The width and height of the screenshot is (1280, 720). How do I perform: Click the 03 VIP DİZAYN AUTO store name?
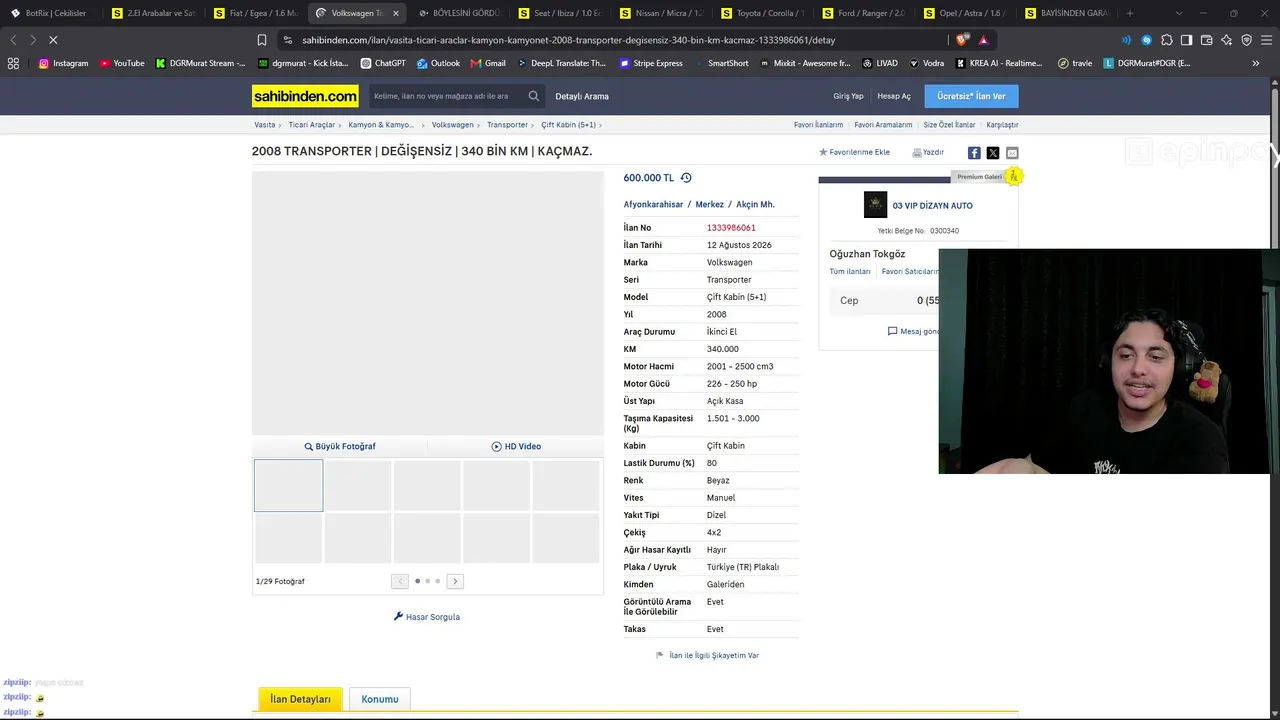[x=932, y=205]
